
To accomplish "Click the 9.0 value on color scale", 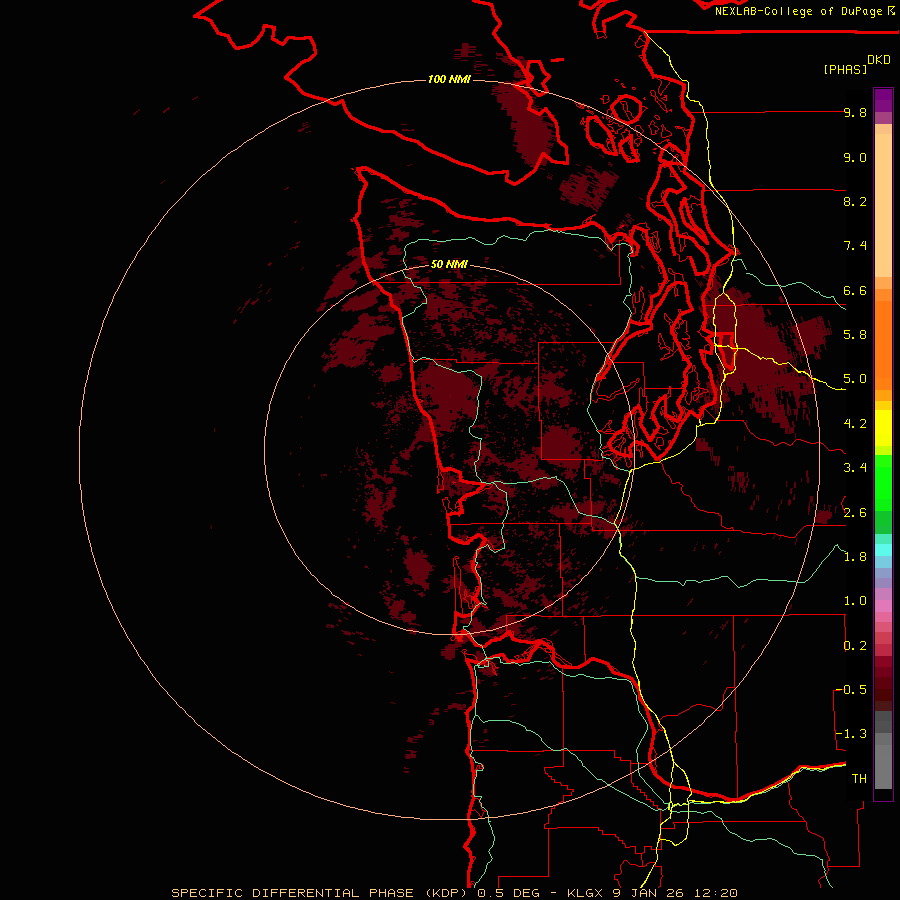I will (x=855, y=157).
